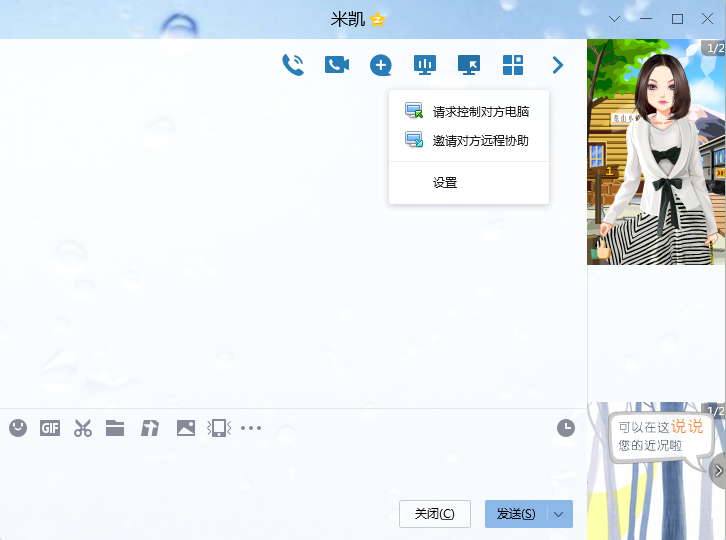This screenshot has width=726, height=540.
Task: Start a video call
Action: pyautogui.click(x=337, y=65)
